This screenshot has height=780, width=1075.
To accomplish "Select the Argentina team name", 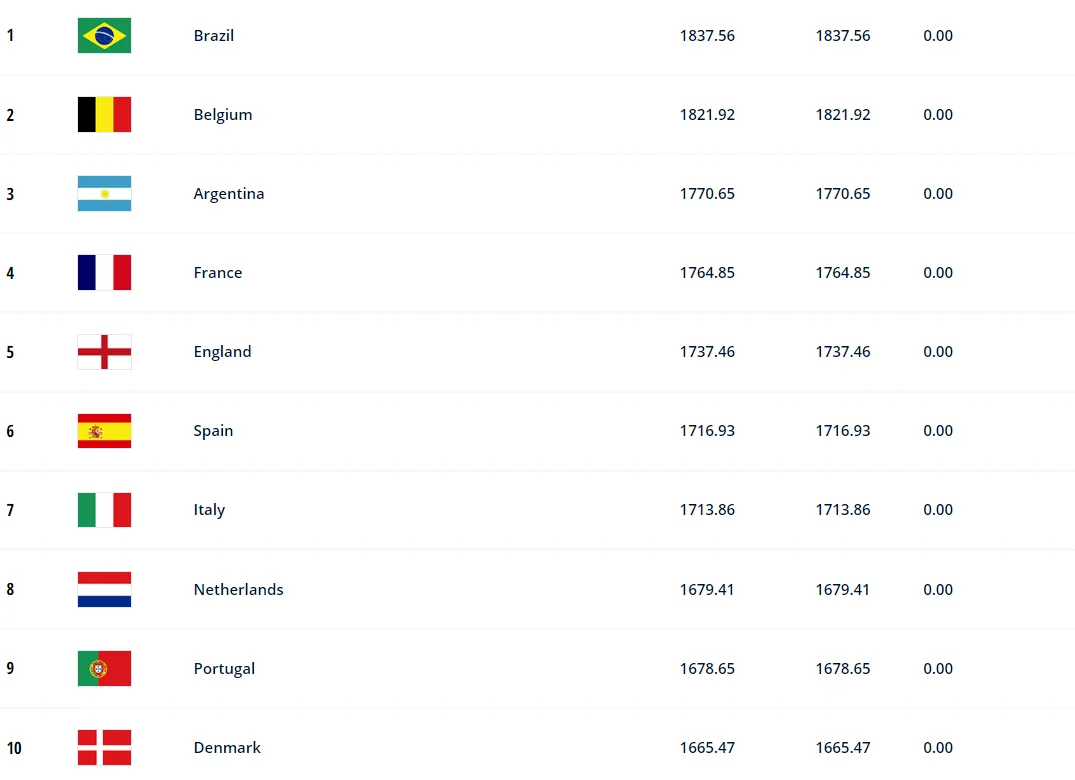I will [x=229, y=194].
